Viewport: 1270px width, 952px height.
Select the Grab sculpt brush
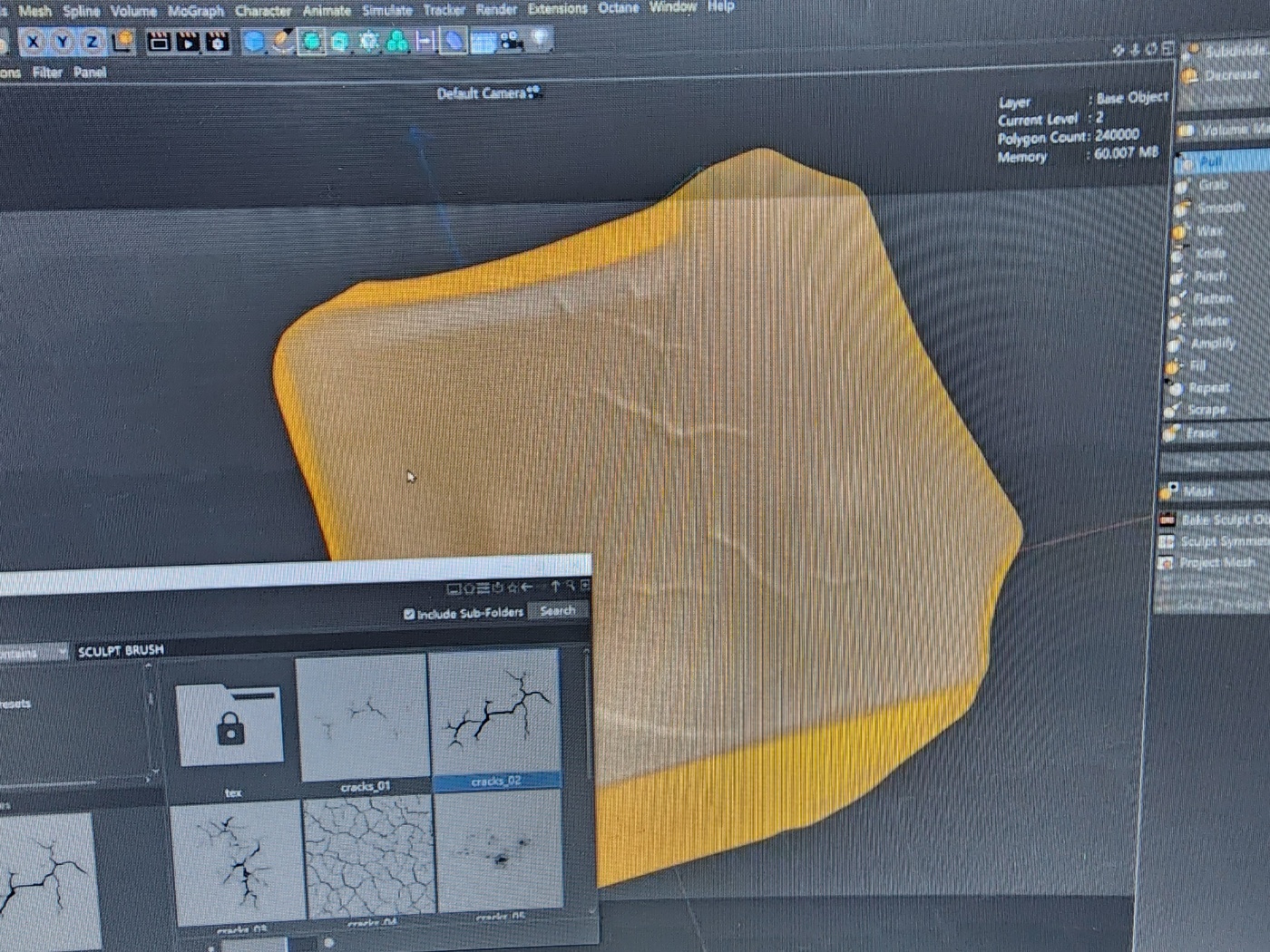[x=1221, y=185]
